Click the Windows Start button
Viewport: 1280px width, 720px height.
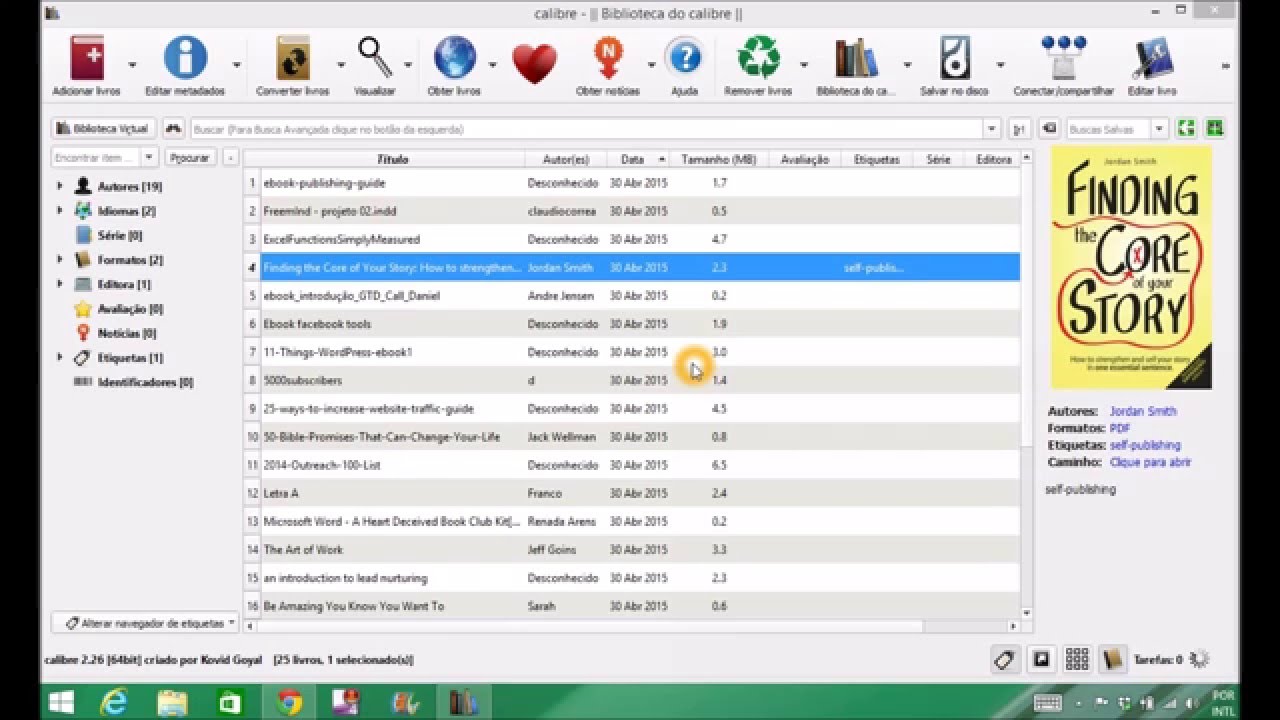click(61, 703)
